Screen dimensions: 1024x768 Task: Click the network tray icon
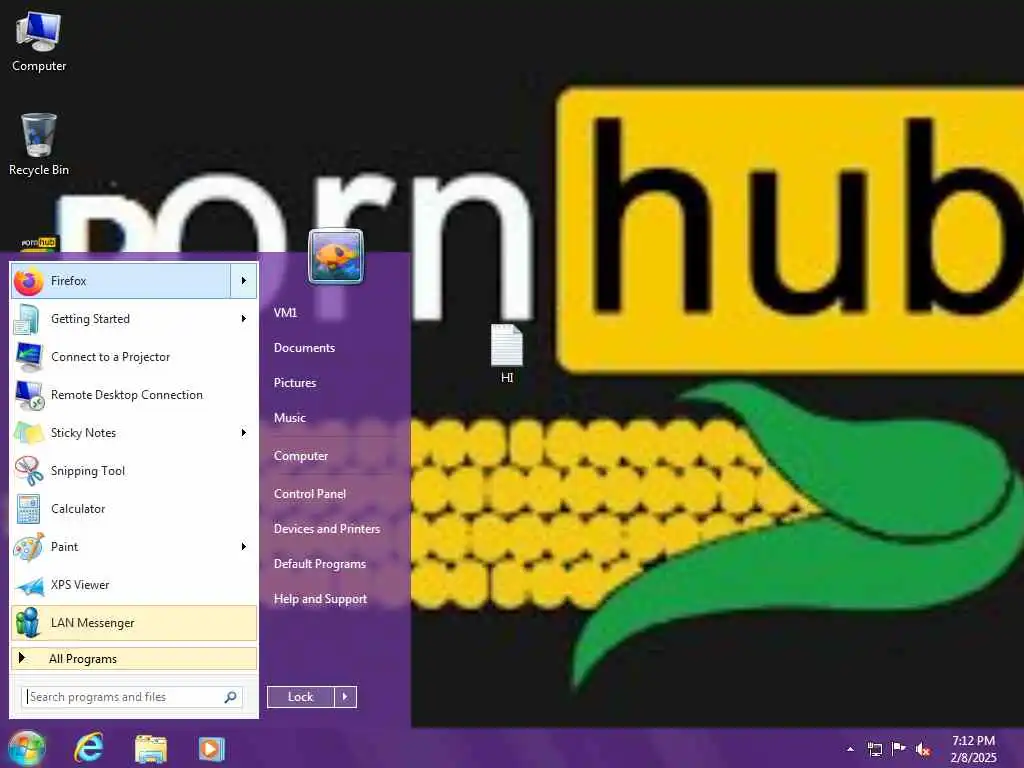(874, 749)
